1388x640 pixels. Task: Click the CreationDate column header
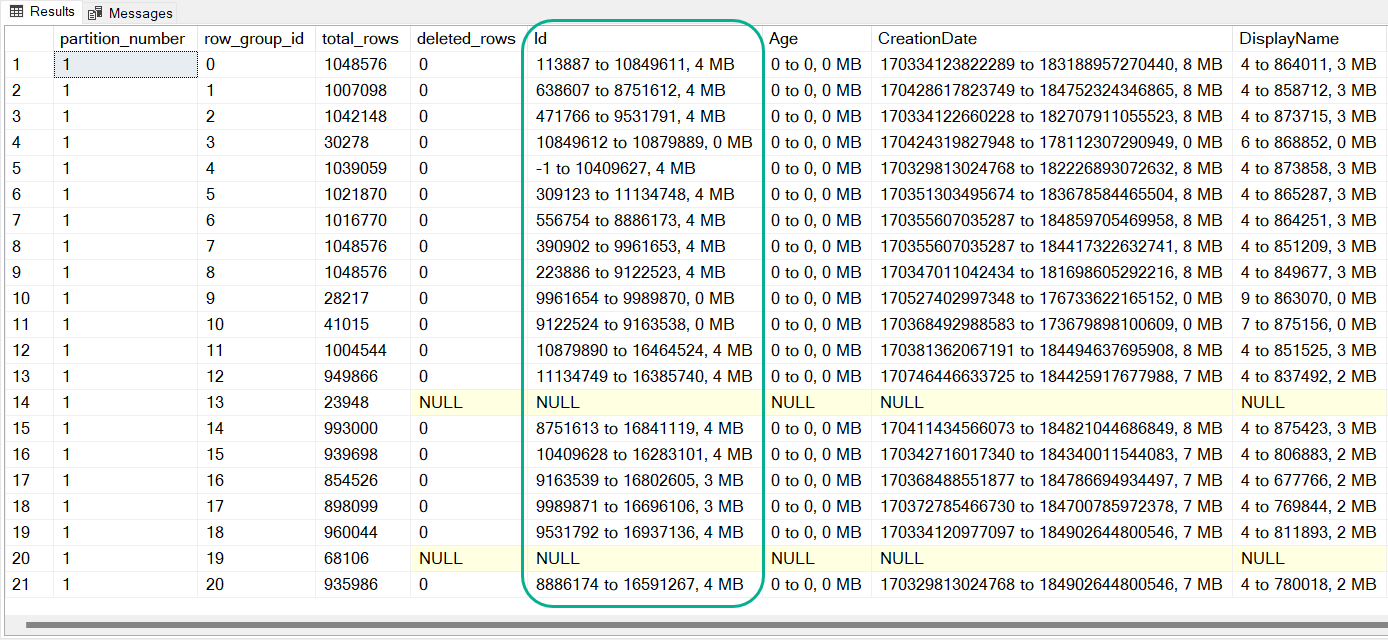pos(1052,39)
